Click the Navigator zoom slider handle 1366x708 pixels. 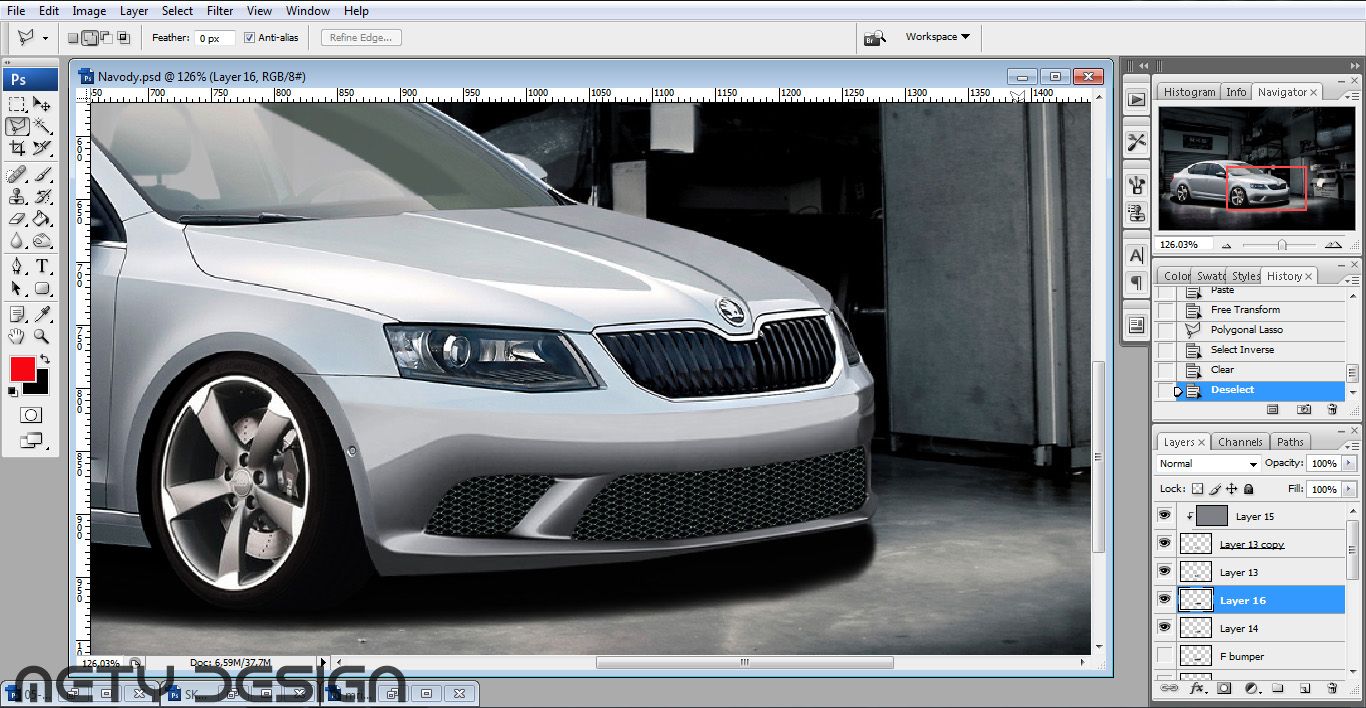(1282, 245)
